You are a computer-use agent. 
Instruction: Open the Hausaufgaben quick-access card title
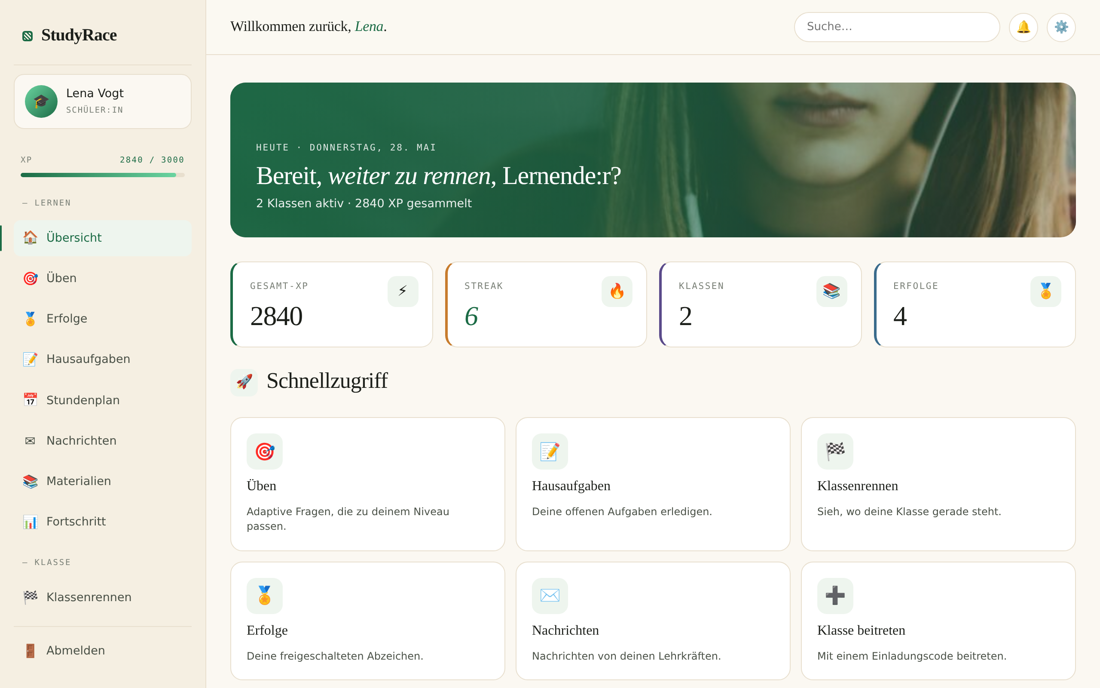571,486
